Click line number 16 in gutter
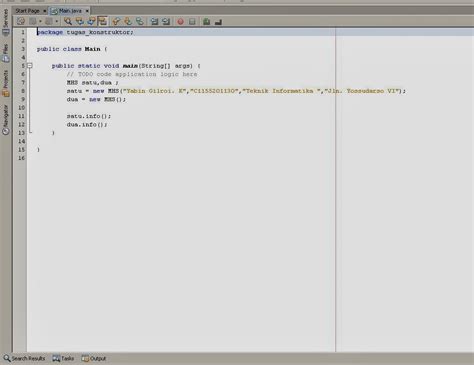The height and width of the screenshot is (365, 474). click(x=21, y=158)
